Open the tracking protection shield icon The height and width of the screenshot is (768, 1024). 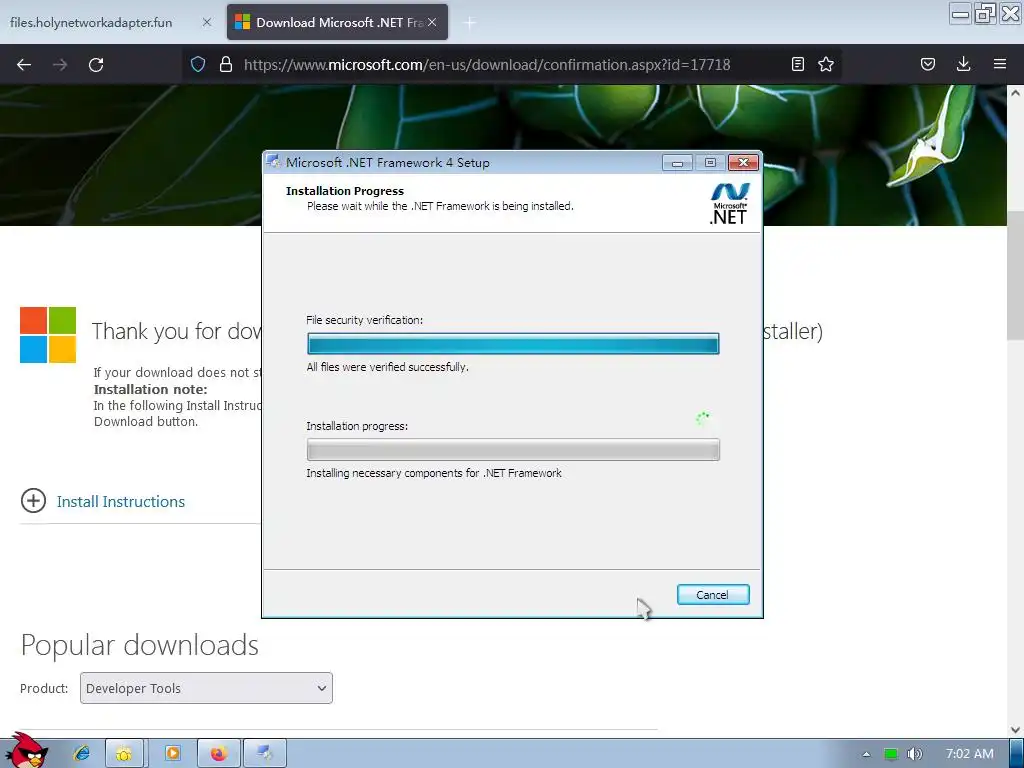[x=198, y=64]
